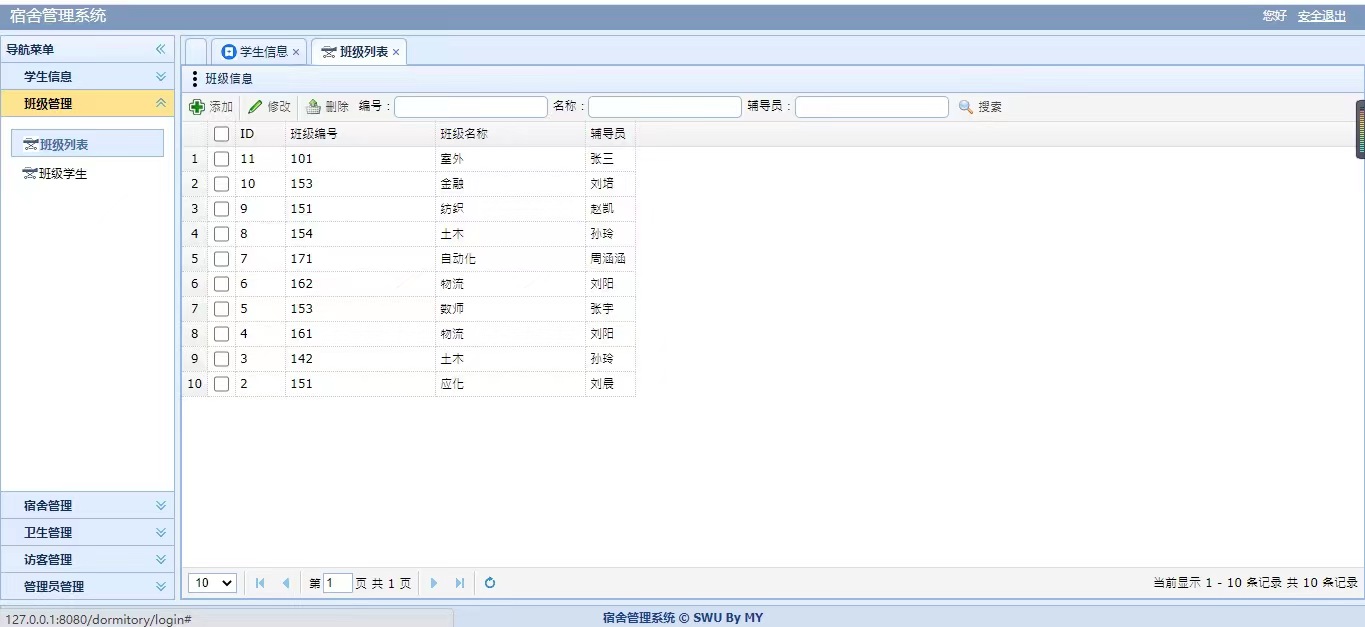
Task: Collapse the navigation menu with double-arrow icon
Action: coord(160,49)
